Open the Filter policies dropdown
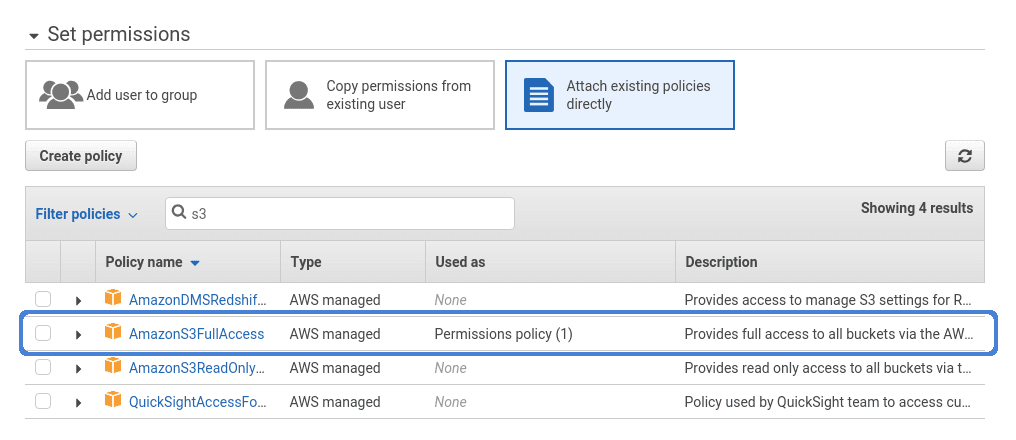 click(86, 214)
